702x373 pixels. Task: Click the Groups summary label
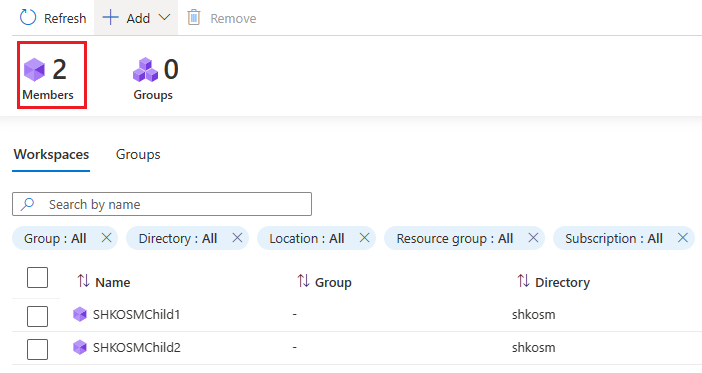pyautogui.click(x=153, y=95)
